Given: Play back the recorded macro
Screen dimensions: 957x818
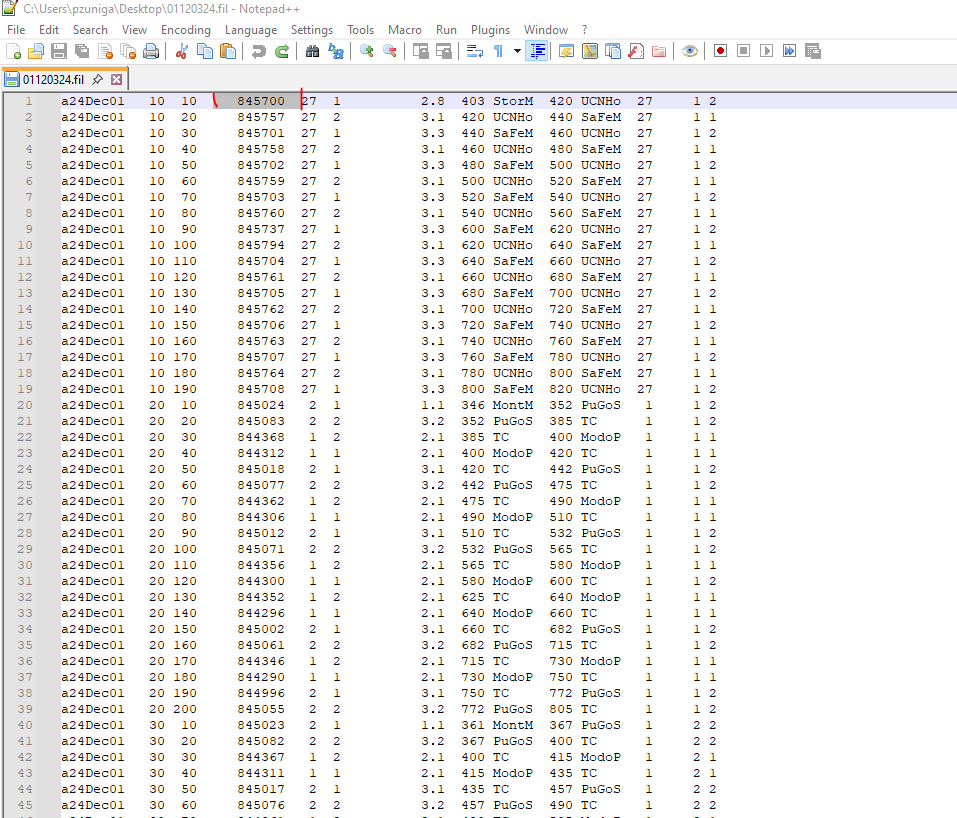Looking at the screenshot, I should (767, 51).
